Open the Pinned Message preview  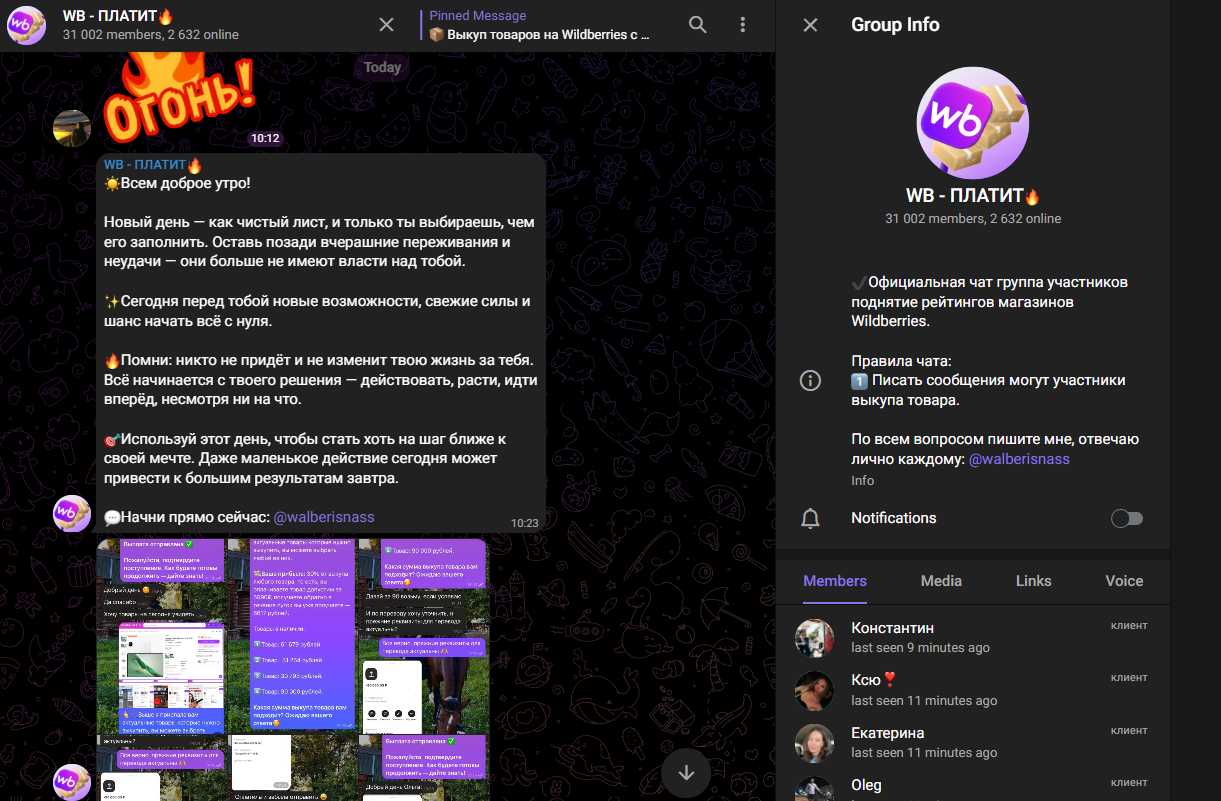pyautogui.click(x=540, y=25)
